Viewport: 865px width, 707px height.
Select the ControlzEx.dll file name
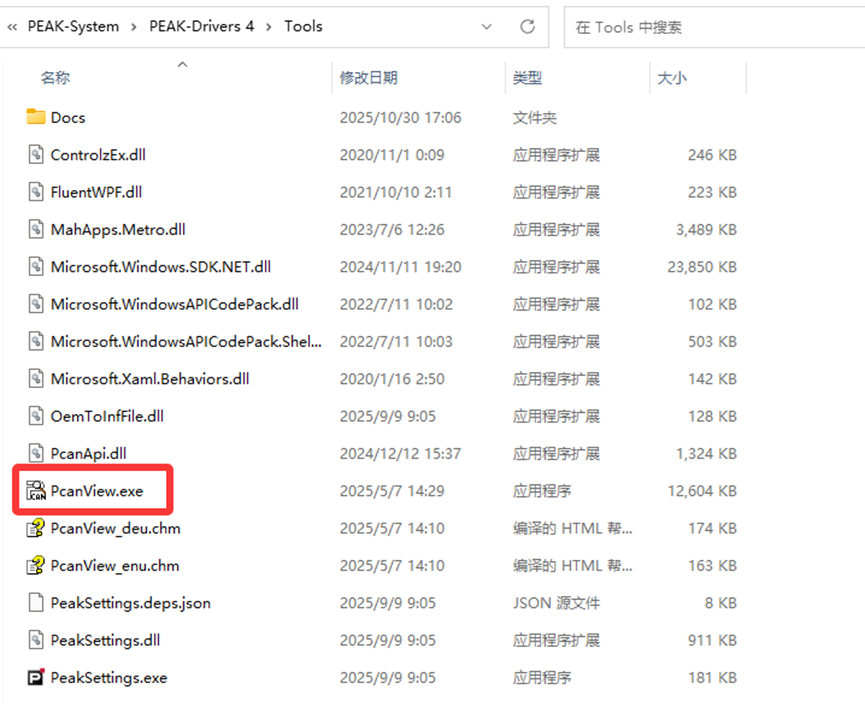click(x=98, y=155)
